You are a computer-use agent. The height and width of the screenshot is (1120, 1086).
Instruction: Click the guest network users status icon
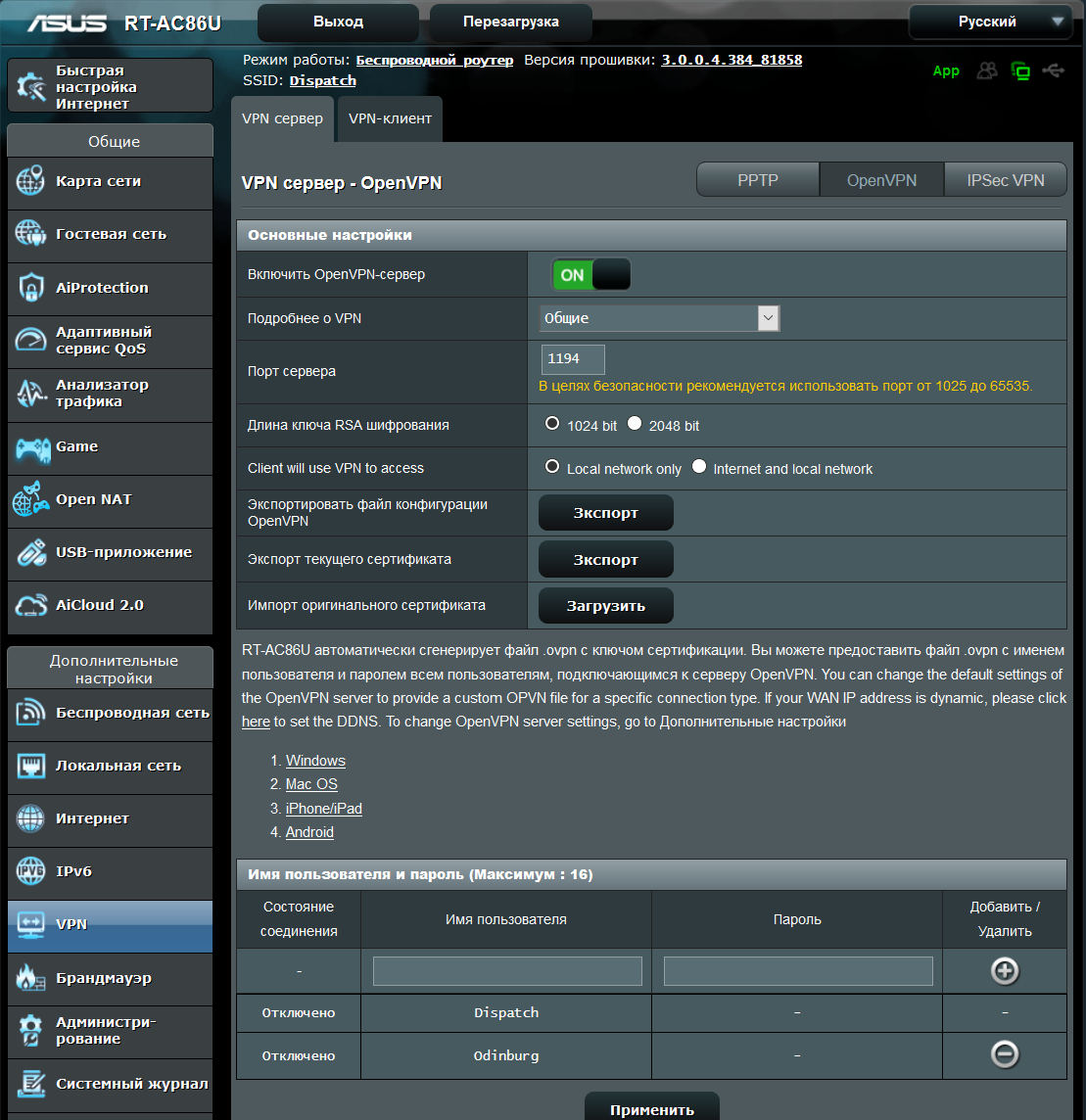pyautogui.click(x=987, y=70)
